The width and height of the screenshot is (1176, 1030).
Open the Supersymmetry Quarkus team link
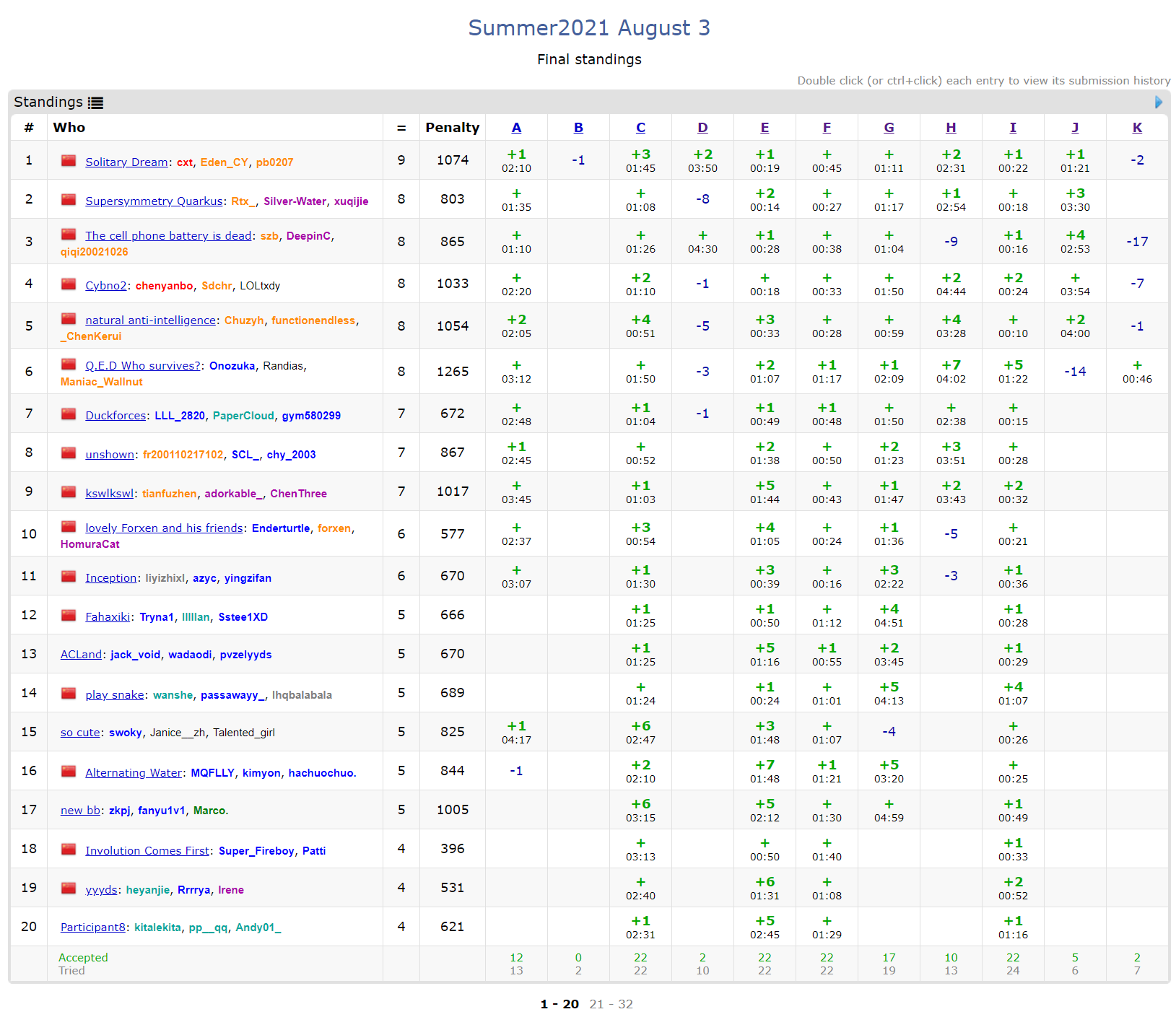tap(154, 201)
